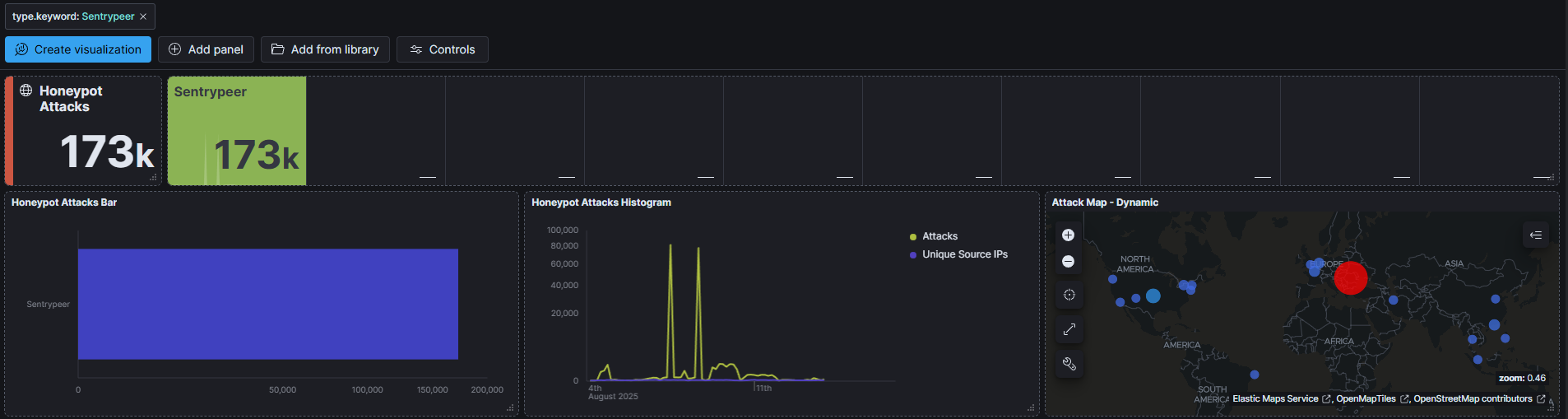Viewport: 1568px width, 419px height.
Task: Click the globe icon beside Honeypot Attacks
Action: (26, 91)
